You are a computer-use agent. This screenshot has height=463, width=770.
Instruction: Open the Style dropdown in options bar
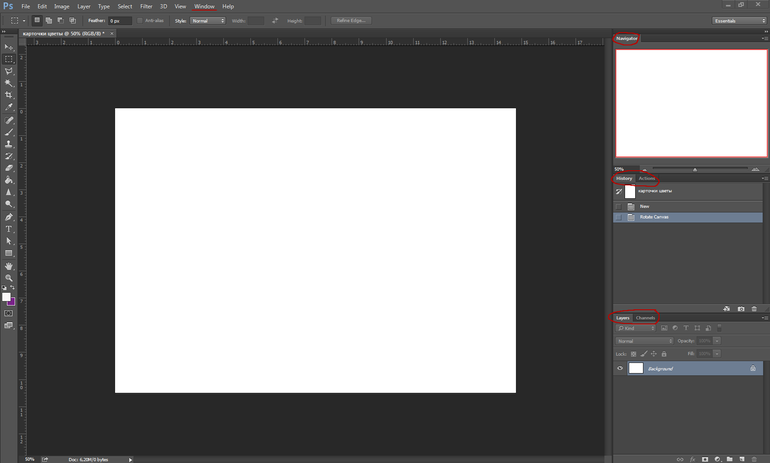point(208,20)
